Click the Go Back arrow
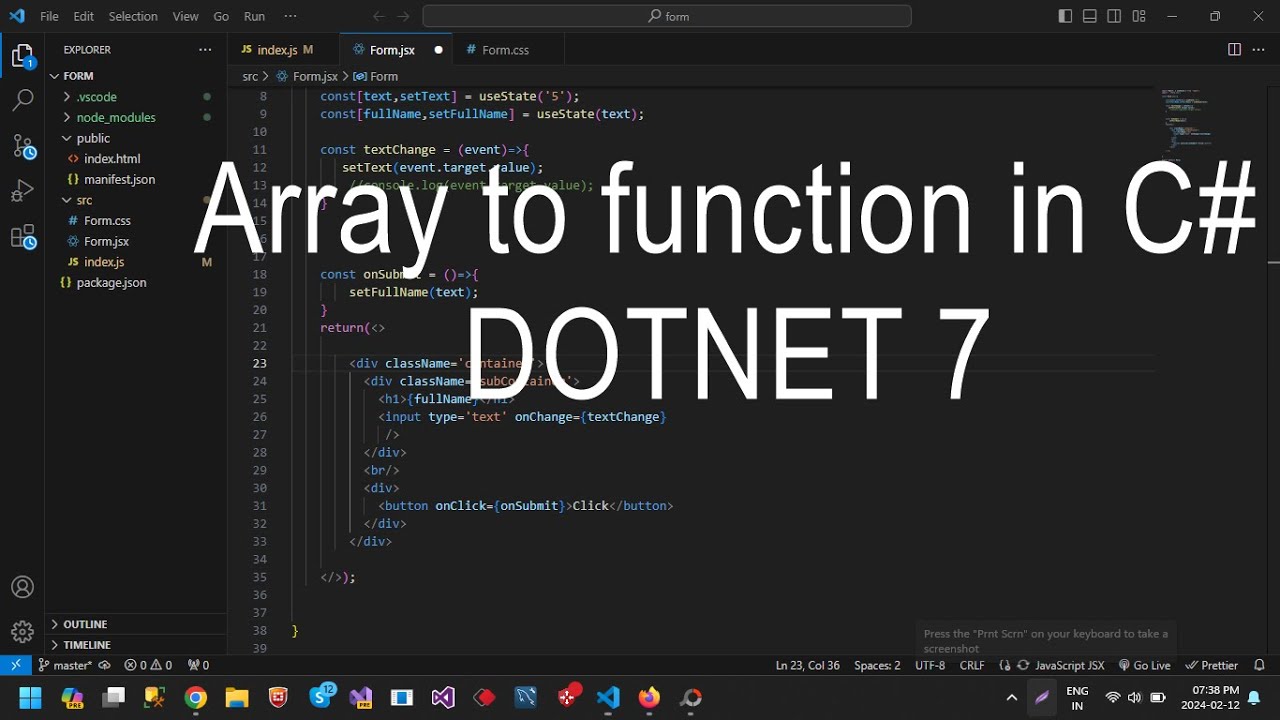This screenshot has width=1280, height=720. coord(378,16)
